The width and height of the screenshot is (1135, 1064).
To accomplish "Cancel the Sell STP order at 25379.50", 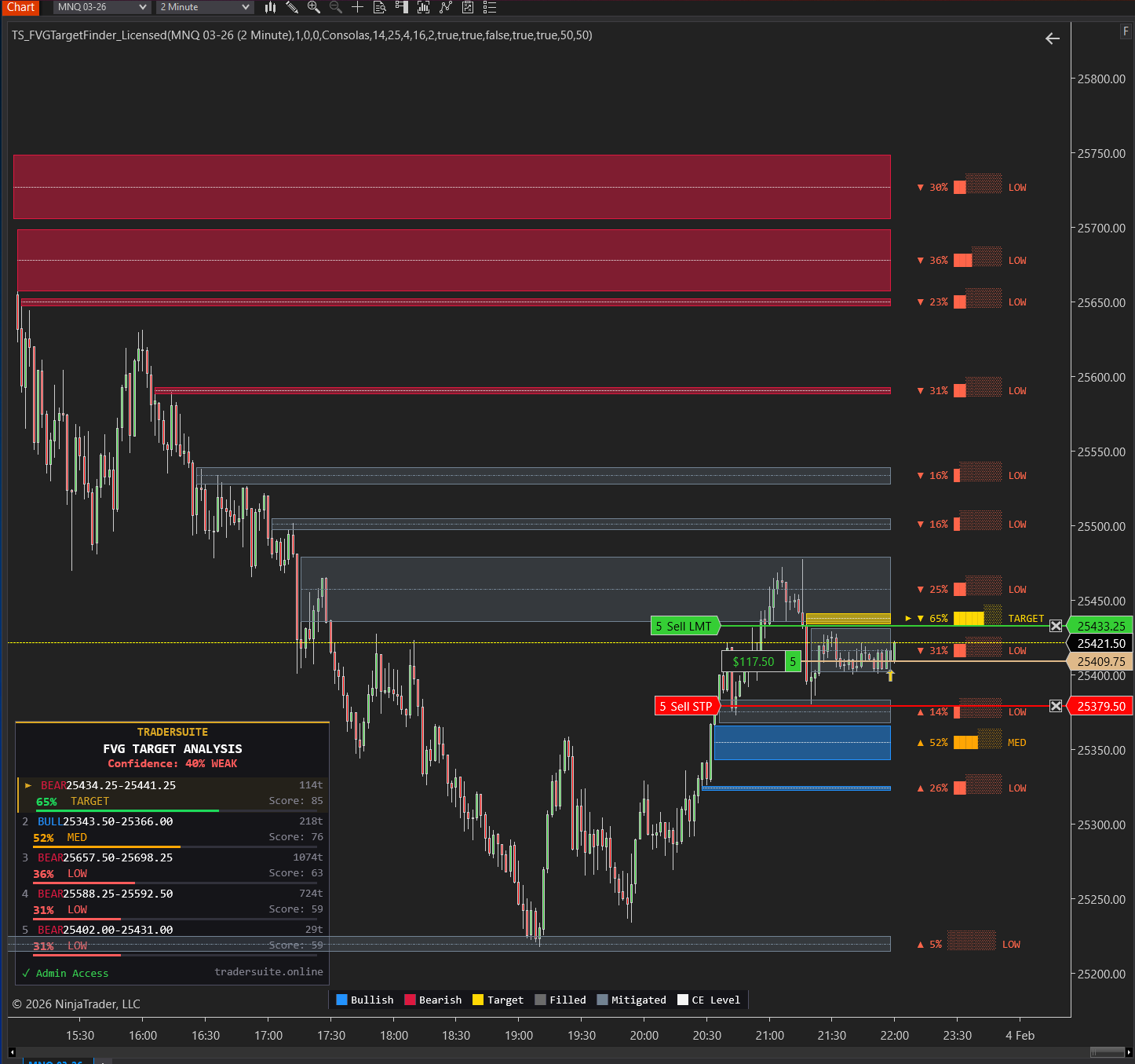I will tap(1056, 706).
